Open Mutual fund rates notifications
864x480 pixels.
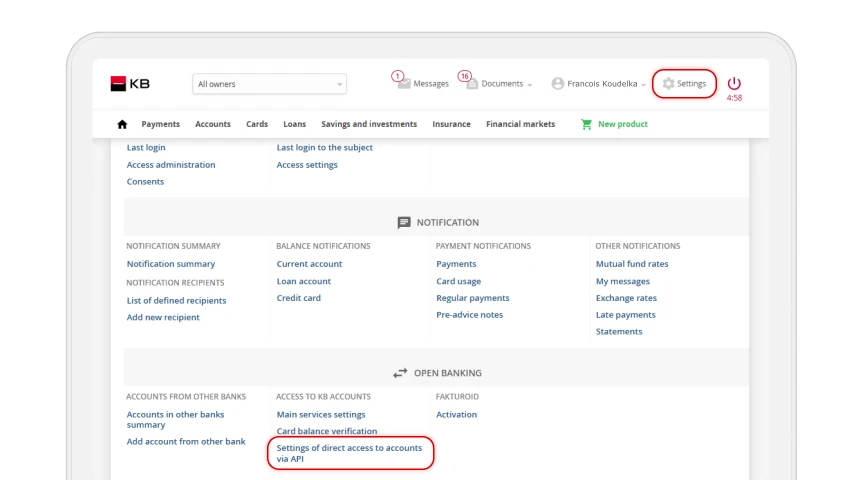pos(632,263)
